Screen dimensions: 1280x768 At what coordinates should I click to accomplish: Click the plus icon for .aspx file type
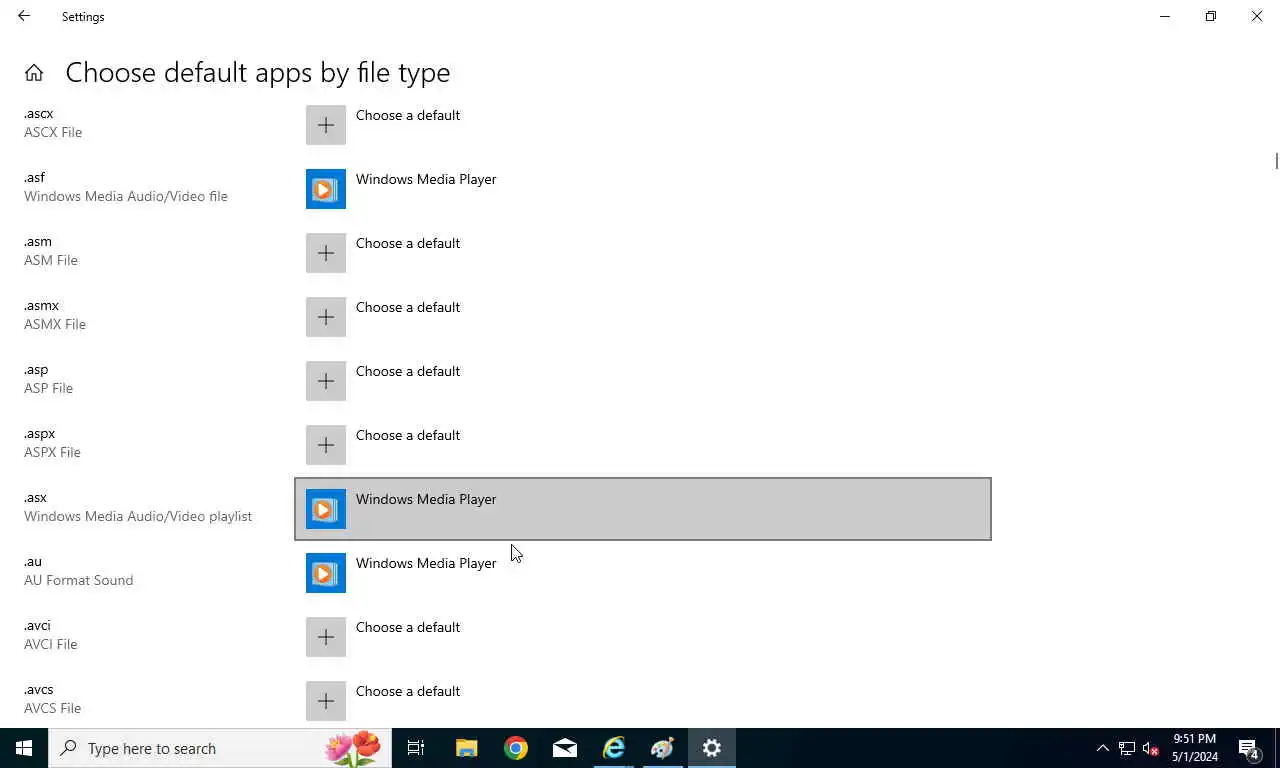click(326, 445)
